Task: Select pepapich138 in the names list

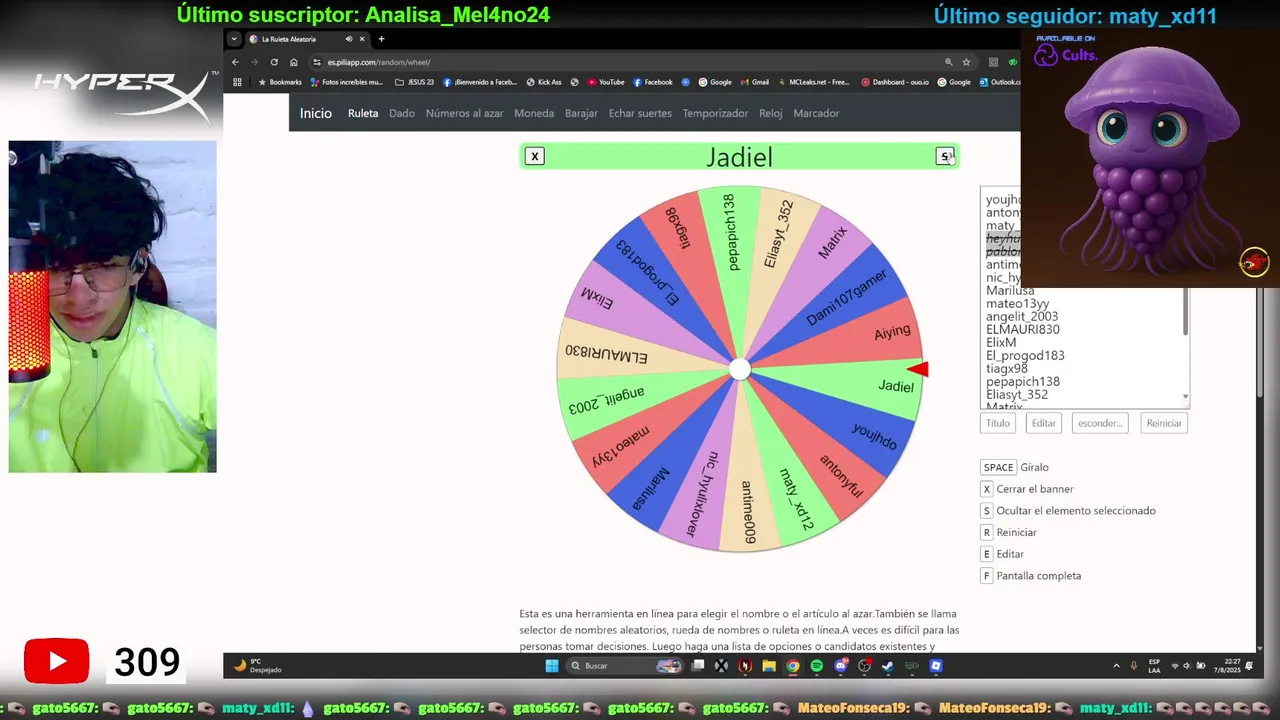Action: [1022, 381]
